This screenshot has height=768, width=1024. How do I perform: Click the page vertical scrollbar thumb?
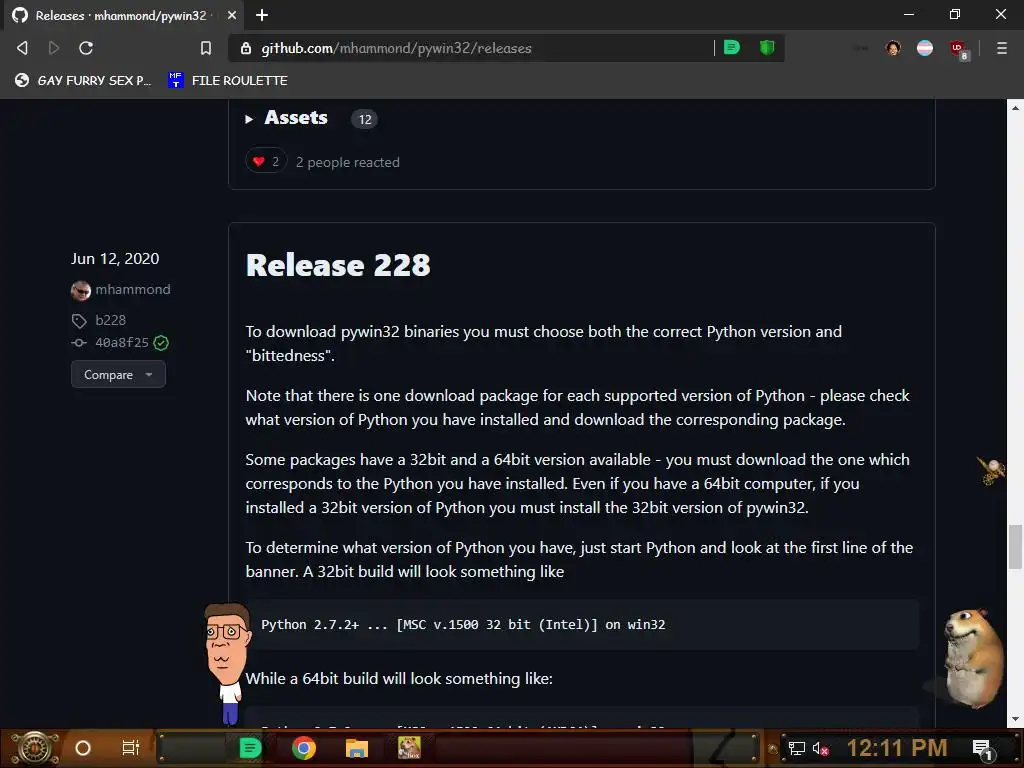click(x=1015, y=547)
